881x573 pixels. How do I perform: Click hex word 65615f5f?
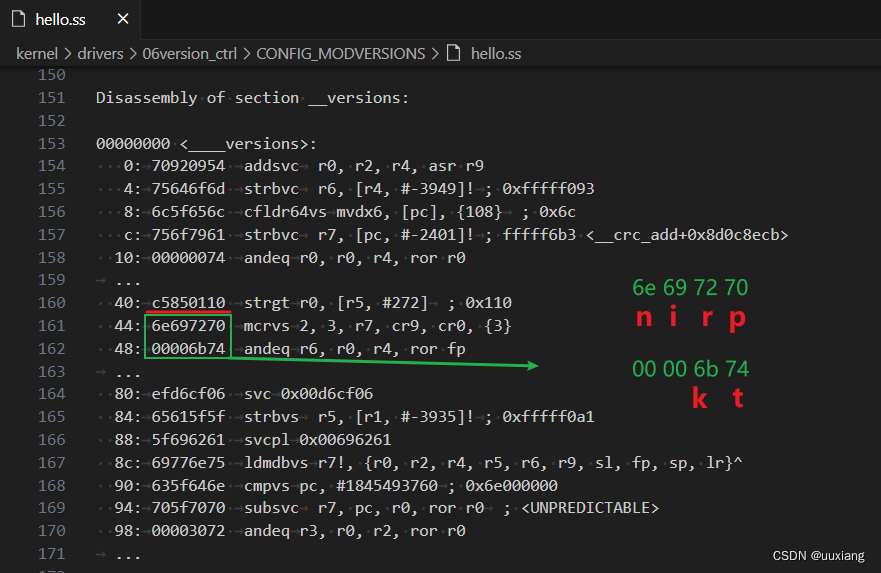tap(188, 417)
